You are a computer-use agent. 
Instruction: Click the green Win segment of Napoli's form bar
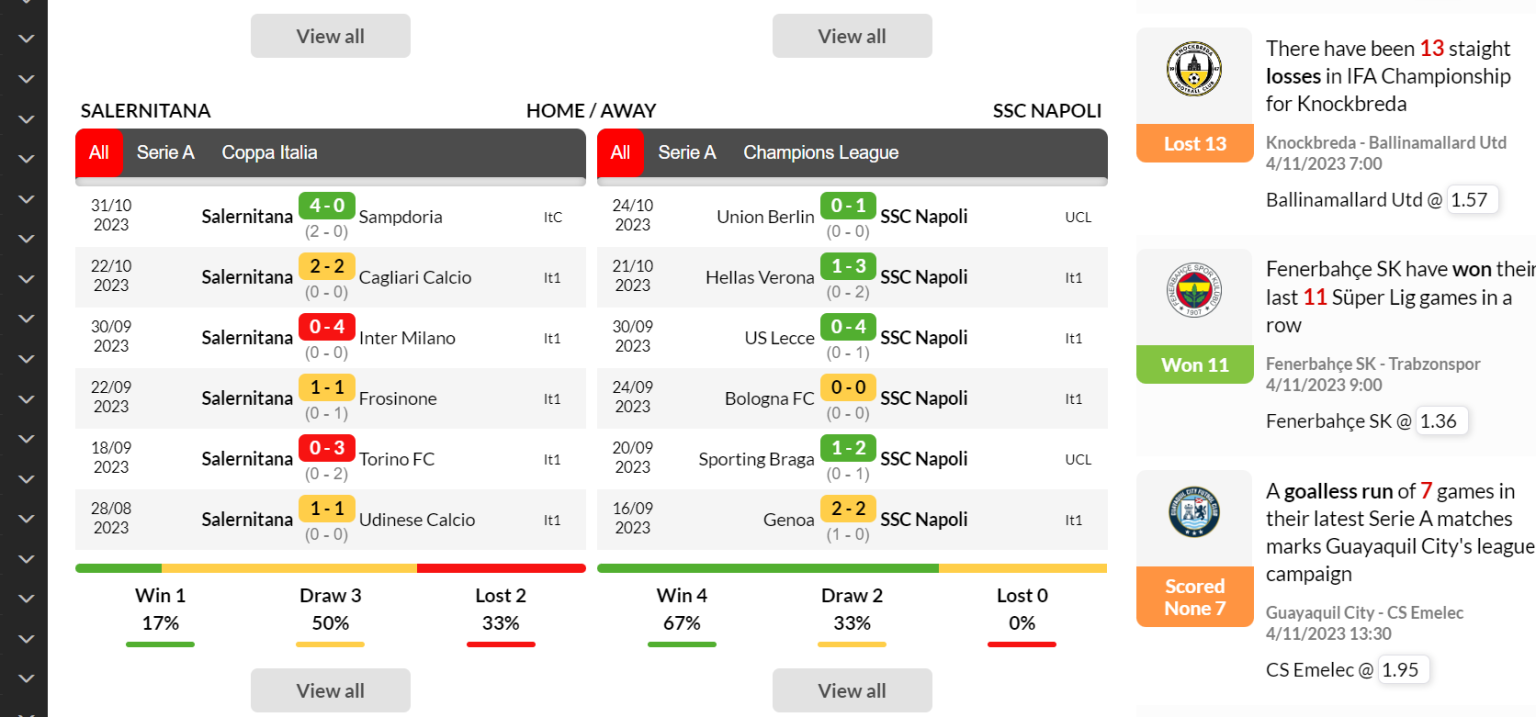(767, 567)
